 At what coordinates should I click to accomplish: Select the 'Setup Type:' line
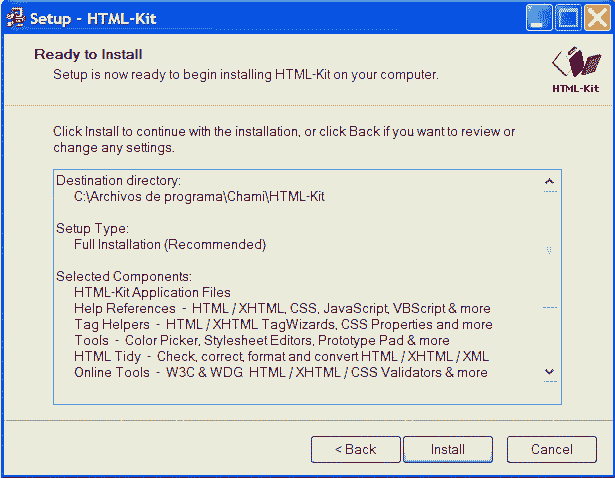tap(92, 228)
